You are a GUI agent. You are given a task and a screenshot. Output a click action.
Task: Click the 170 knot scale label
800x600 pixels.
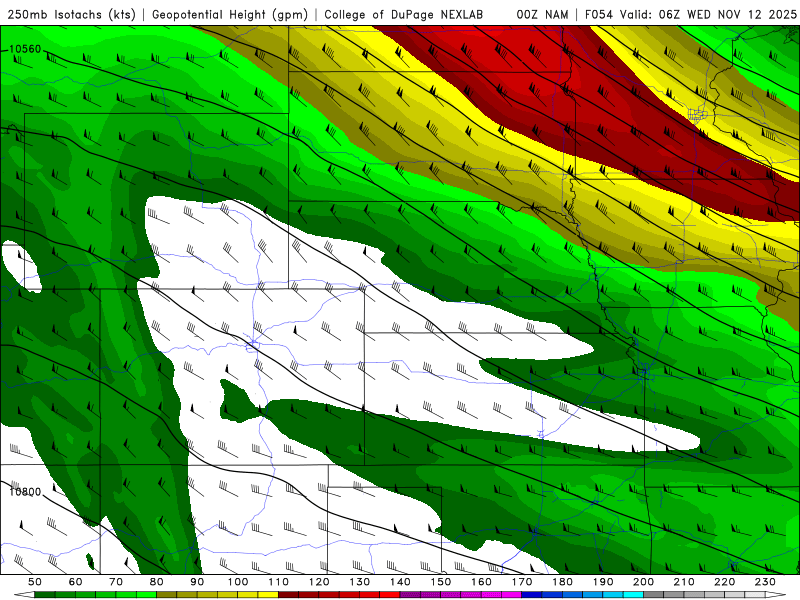pyautogui.click(x=521, y=582)
